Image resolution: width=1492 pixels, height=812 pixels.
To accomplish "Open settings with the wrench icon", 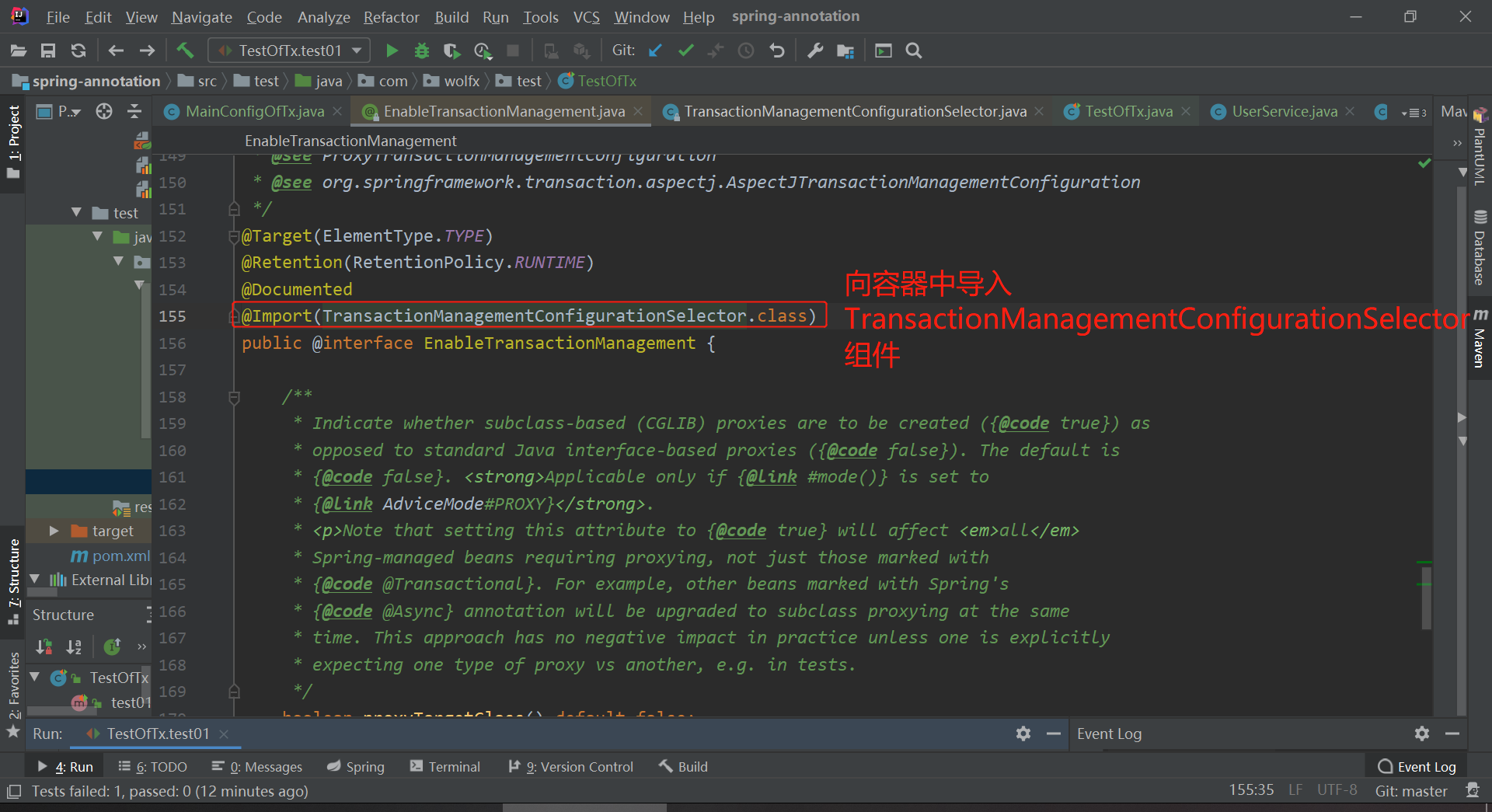I will click(815, 51).
